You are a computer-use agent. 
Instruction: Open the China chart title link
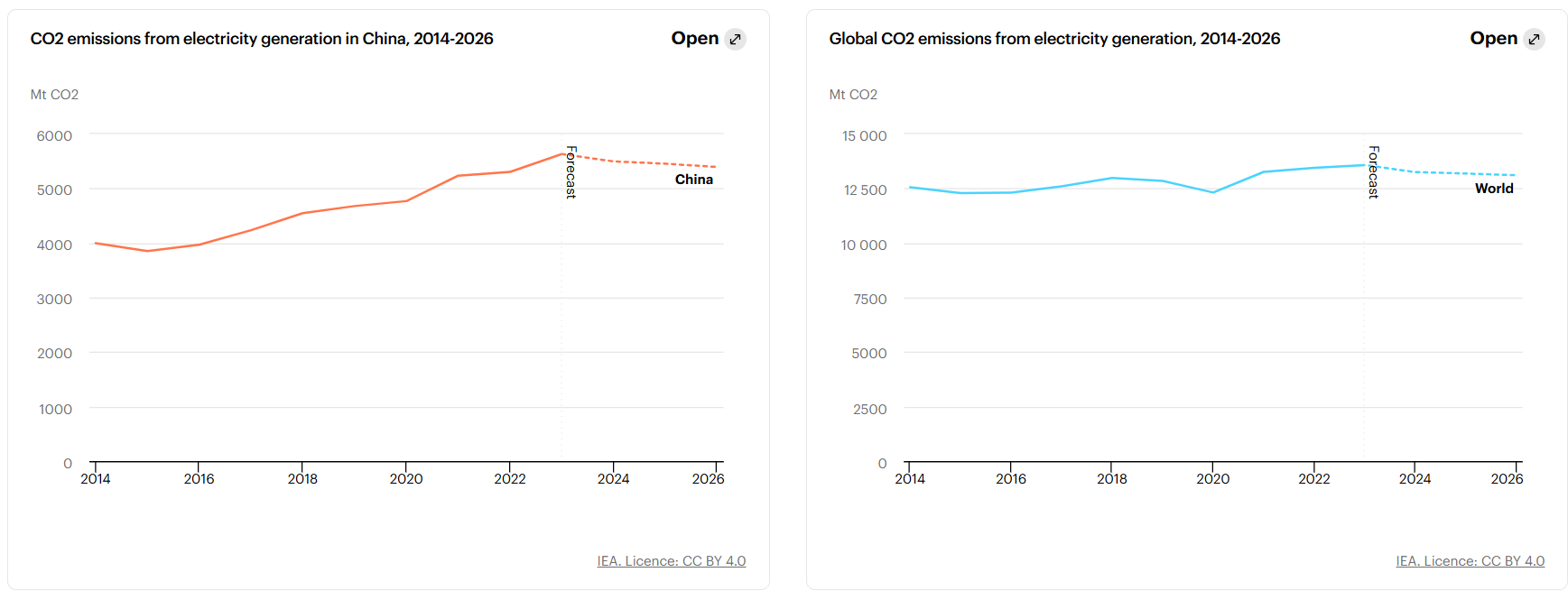coord(262,39)
